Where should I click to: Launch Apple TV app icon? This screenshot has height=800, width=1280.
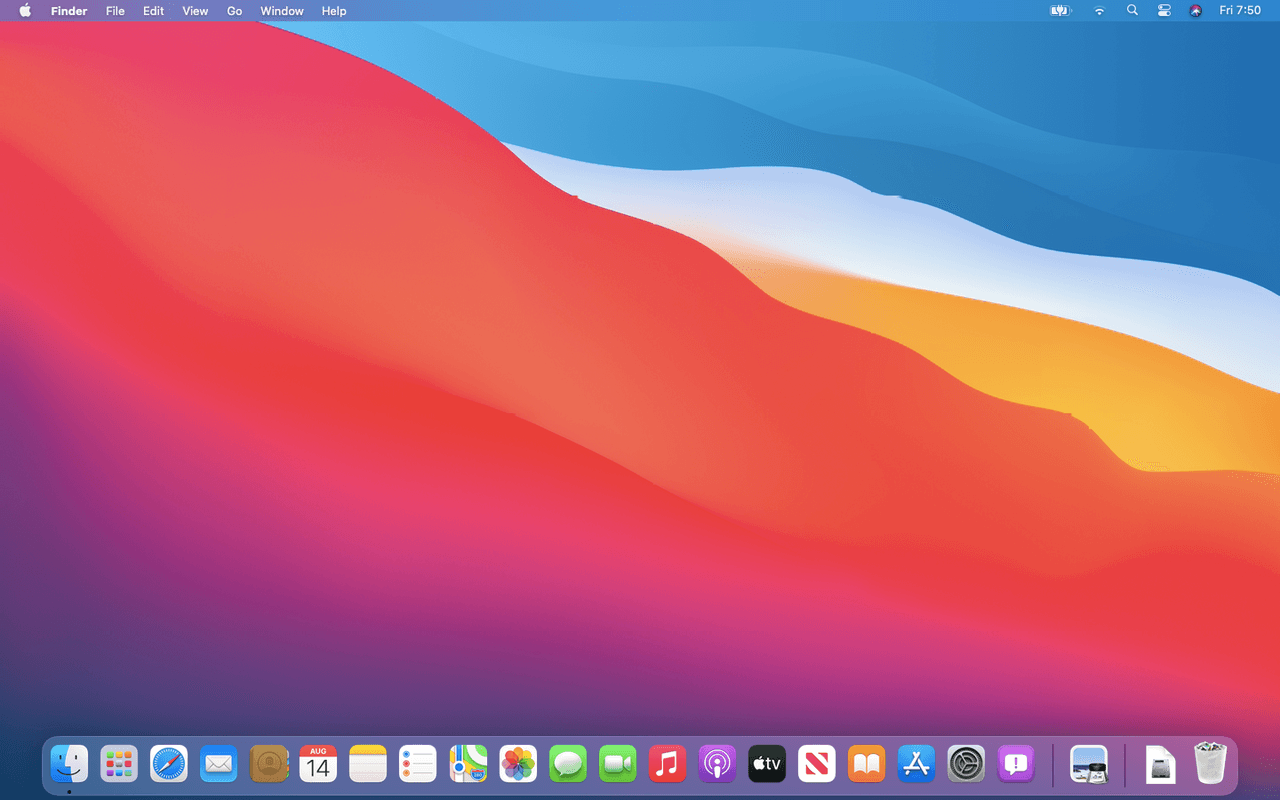point(767,765)
